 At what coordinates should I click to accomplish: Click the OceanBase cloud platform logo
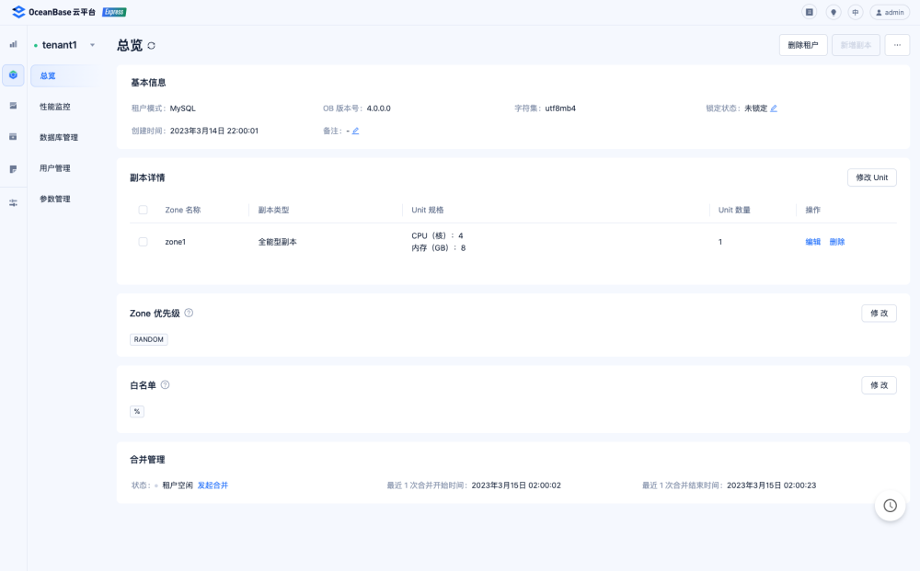(x=53, y=12)
